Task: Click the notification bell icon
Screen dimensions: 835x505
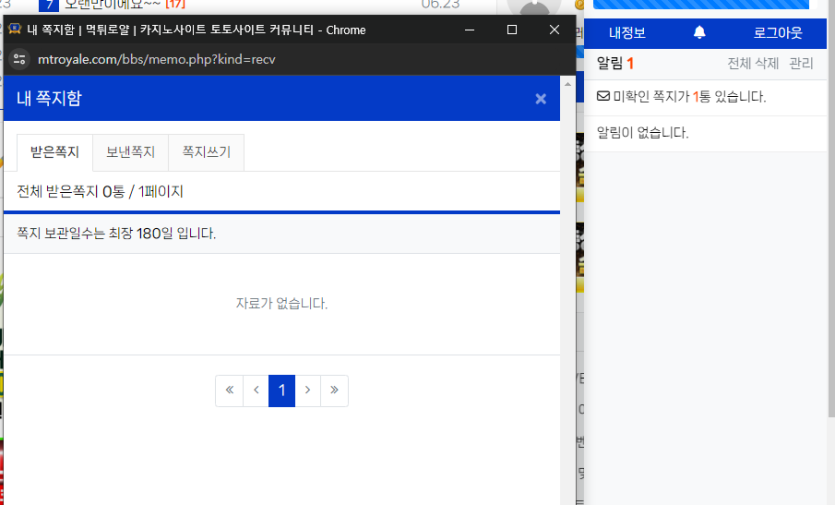Action: (699, 33)
